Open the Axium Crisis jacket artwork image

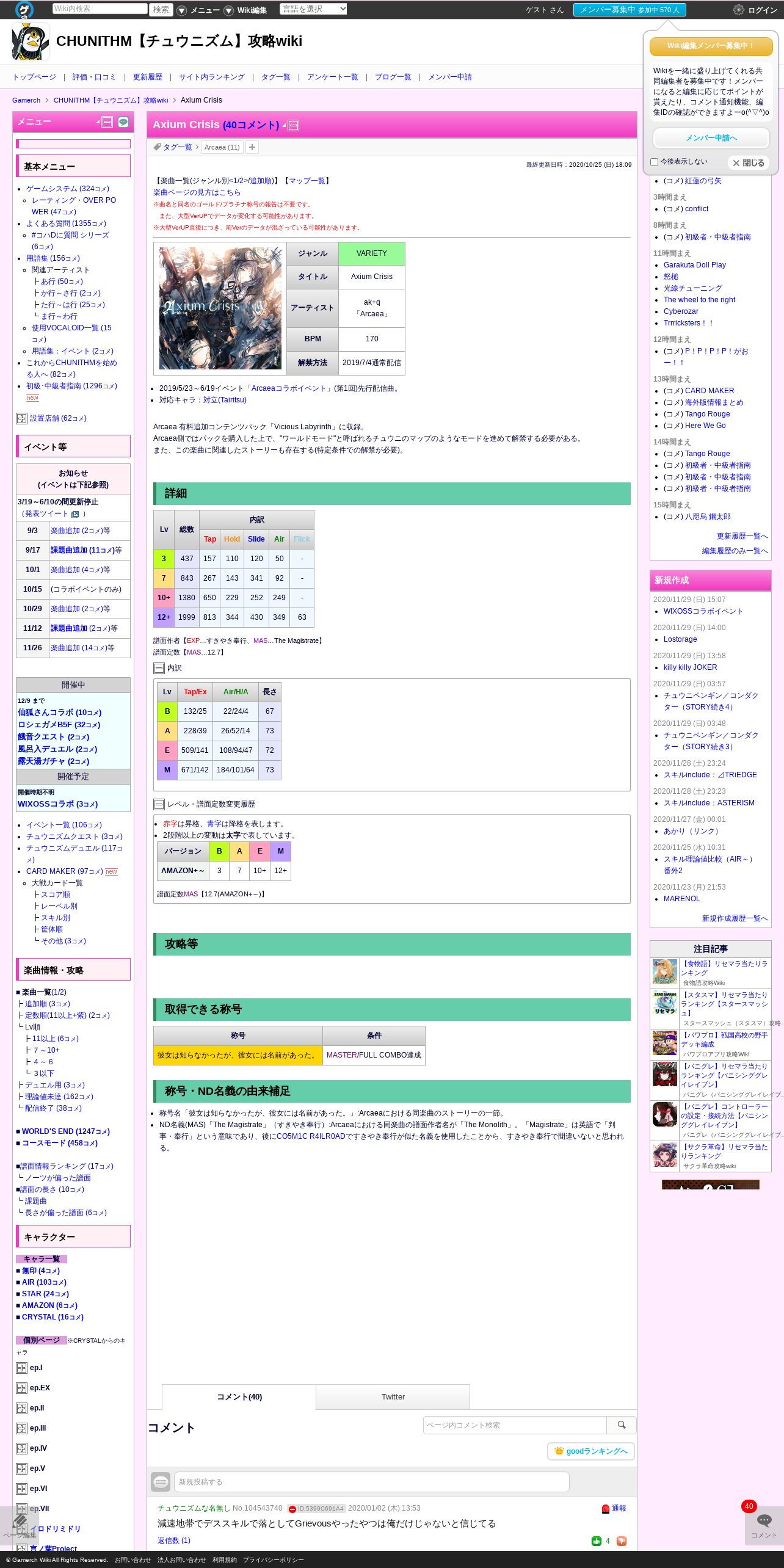coord(220,308)
